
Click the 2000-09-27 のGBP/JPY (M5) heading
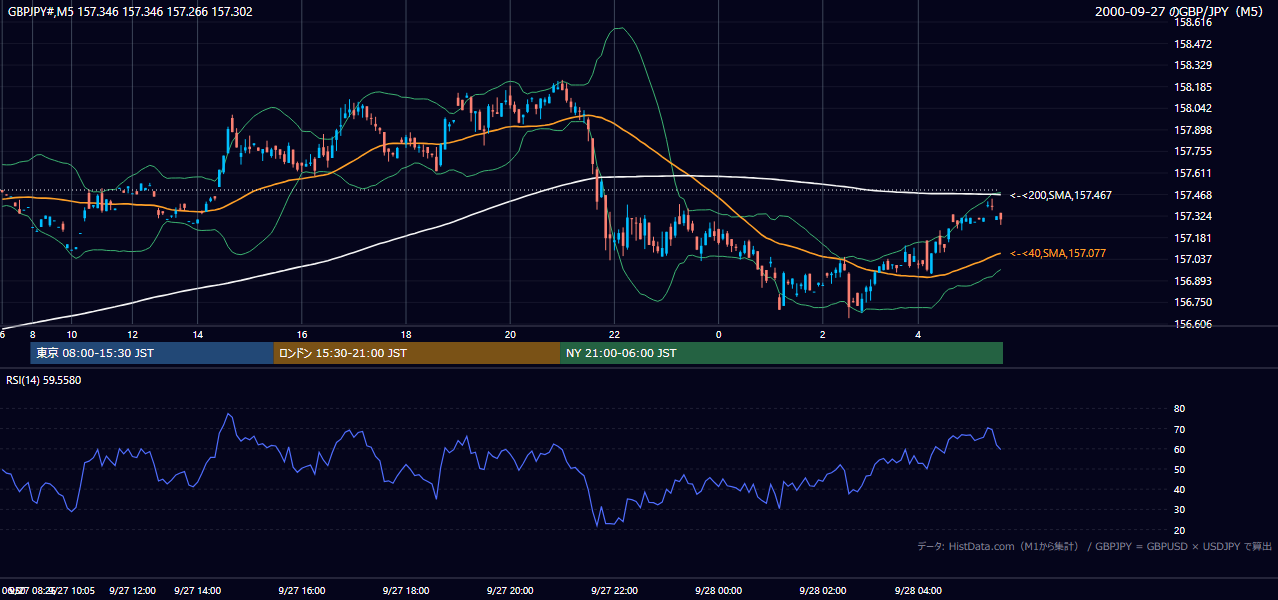coord(1181,11)
